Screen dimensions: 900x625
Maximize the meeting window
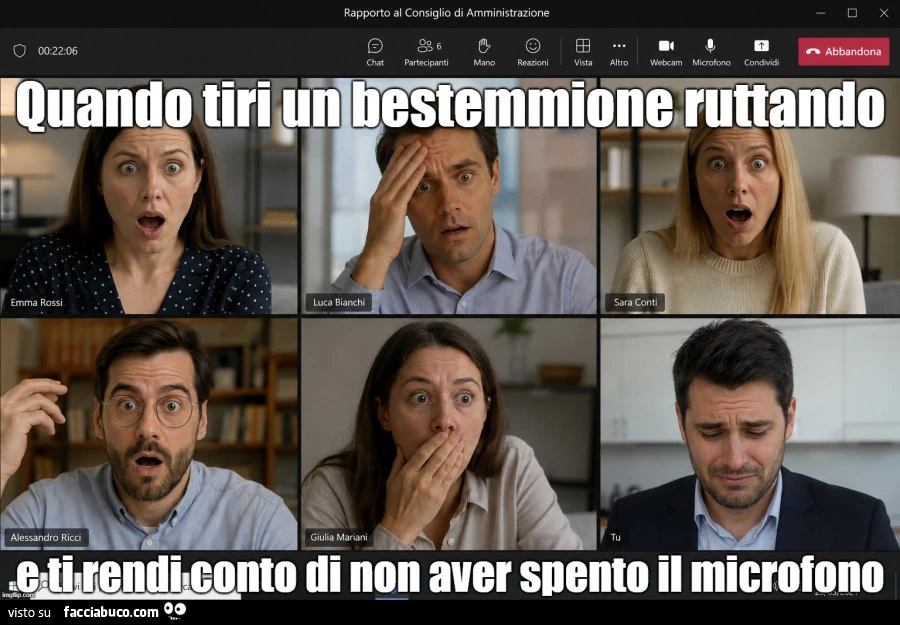[x=852, y=13]
